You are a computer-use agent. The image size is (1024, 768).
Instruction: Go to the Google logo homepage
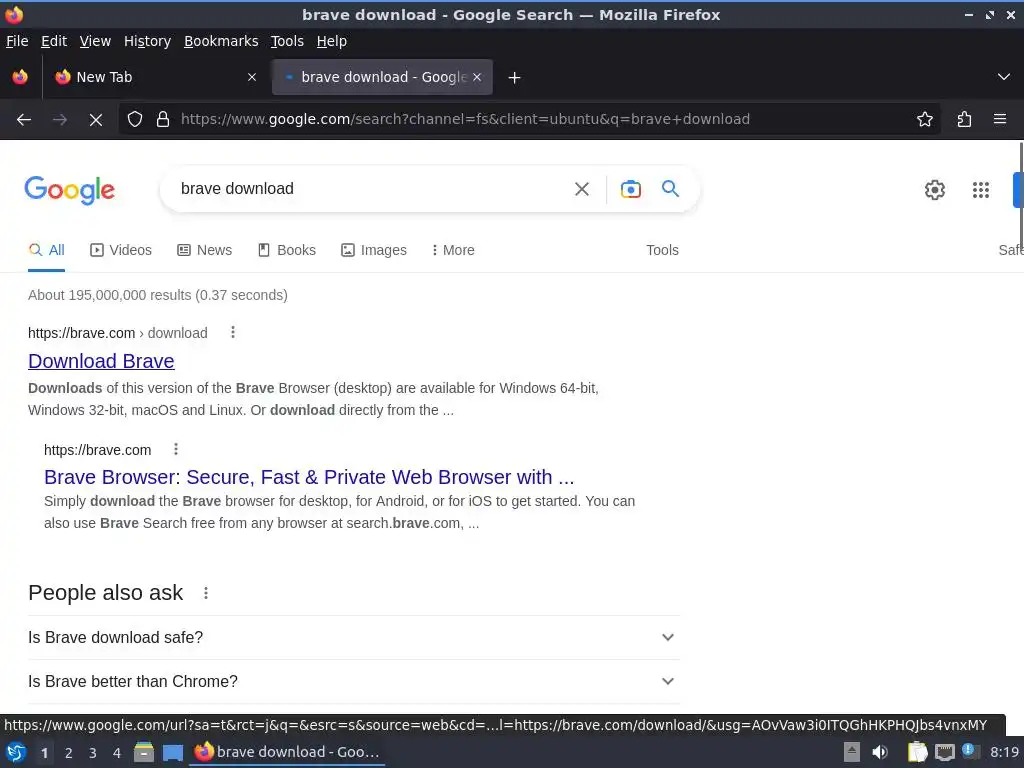(70, 190)
